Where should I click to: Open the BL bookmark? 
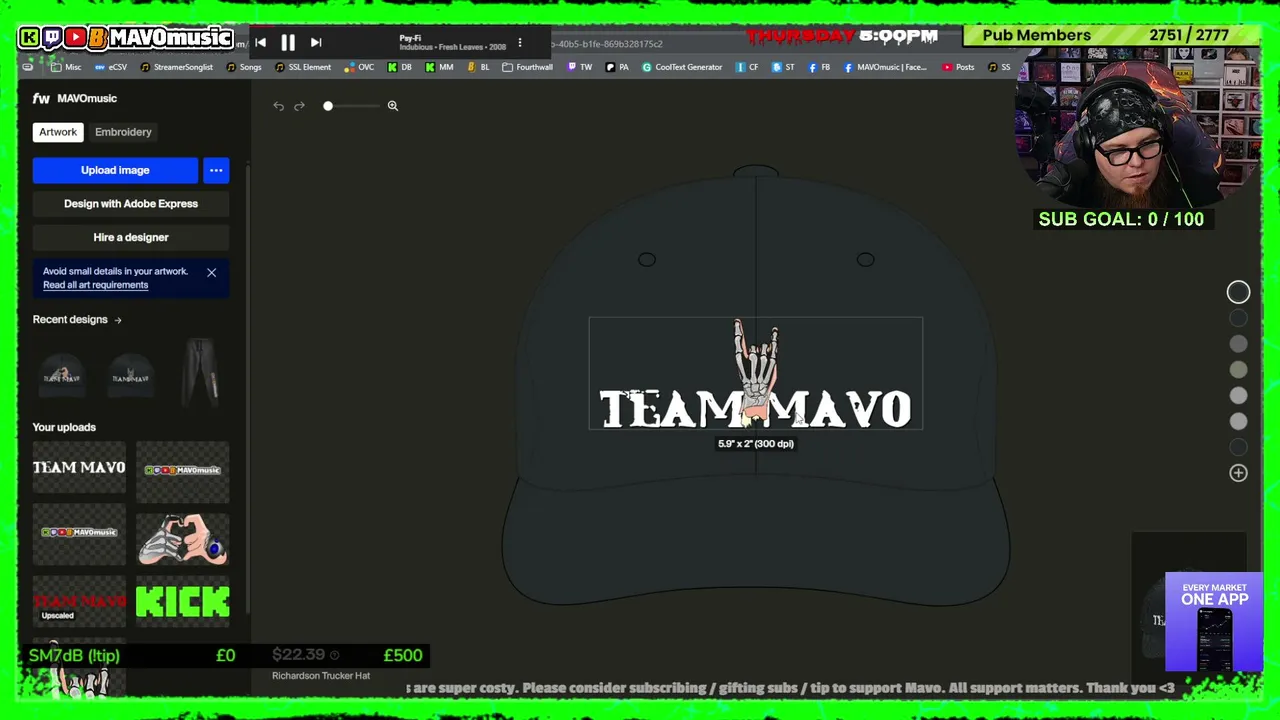click(x=479, y=68)
